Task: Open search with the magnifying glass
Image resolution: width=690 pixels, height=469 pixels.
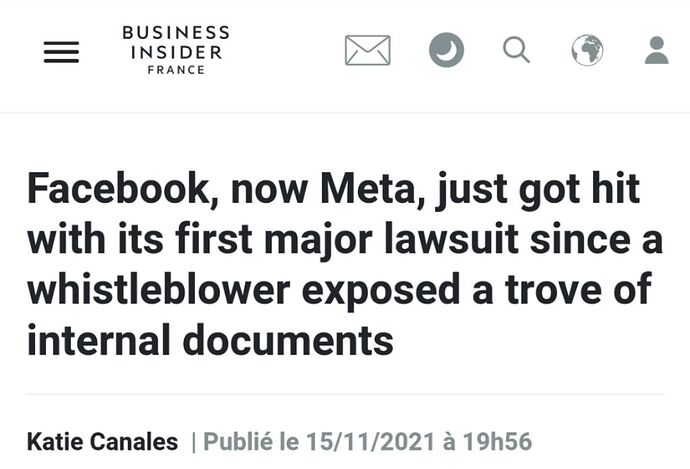Action: [x=516, y=49]
